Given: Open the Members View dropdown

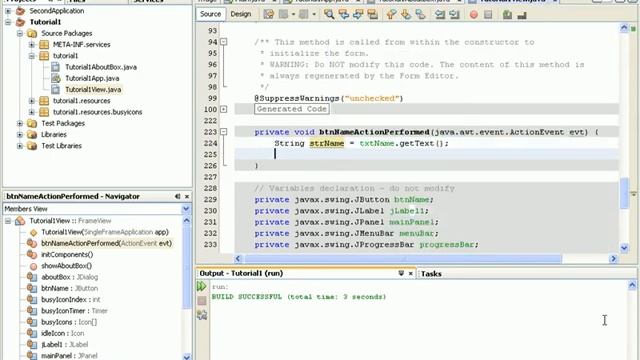Looking at the screenshot, I should coord(186,209).
